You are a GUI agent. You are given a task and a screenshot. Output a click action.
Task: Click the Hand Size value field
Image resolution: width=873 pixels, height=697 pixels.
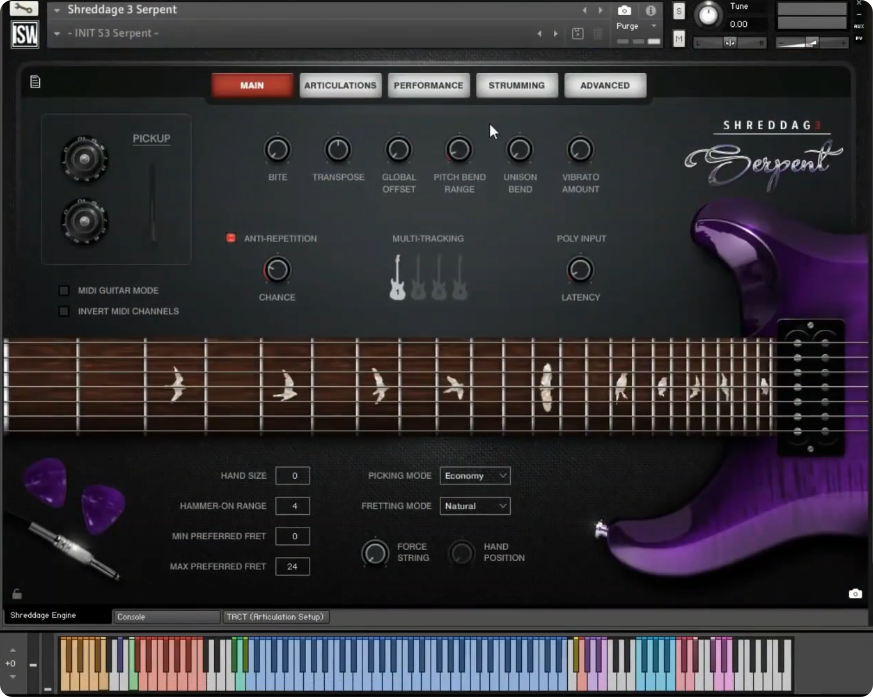click(x=292, y=475)
